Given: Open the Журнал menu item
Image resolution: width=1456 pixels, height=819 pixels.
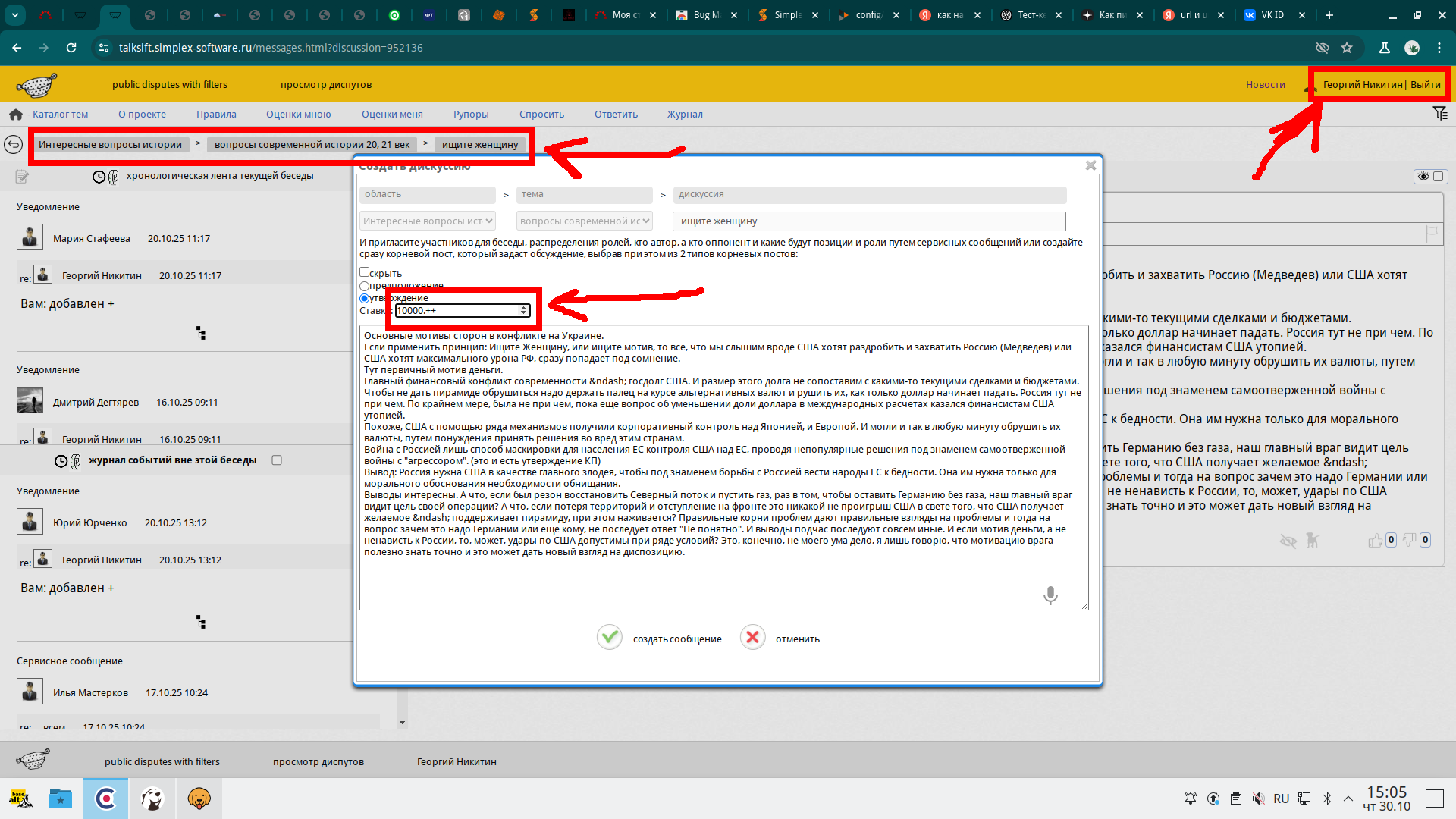Looking at the screenshot, I should click(x=684, y=115).
